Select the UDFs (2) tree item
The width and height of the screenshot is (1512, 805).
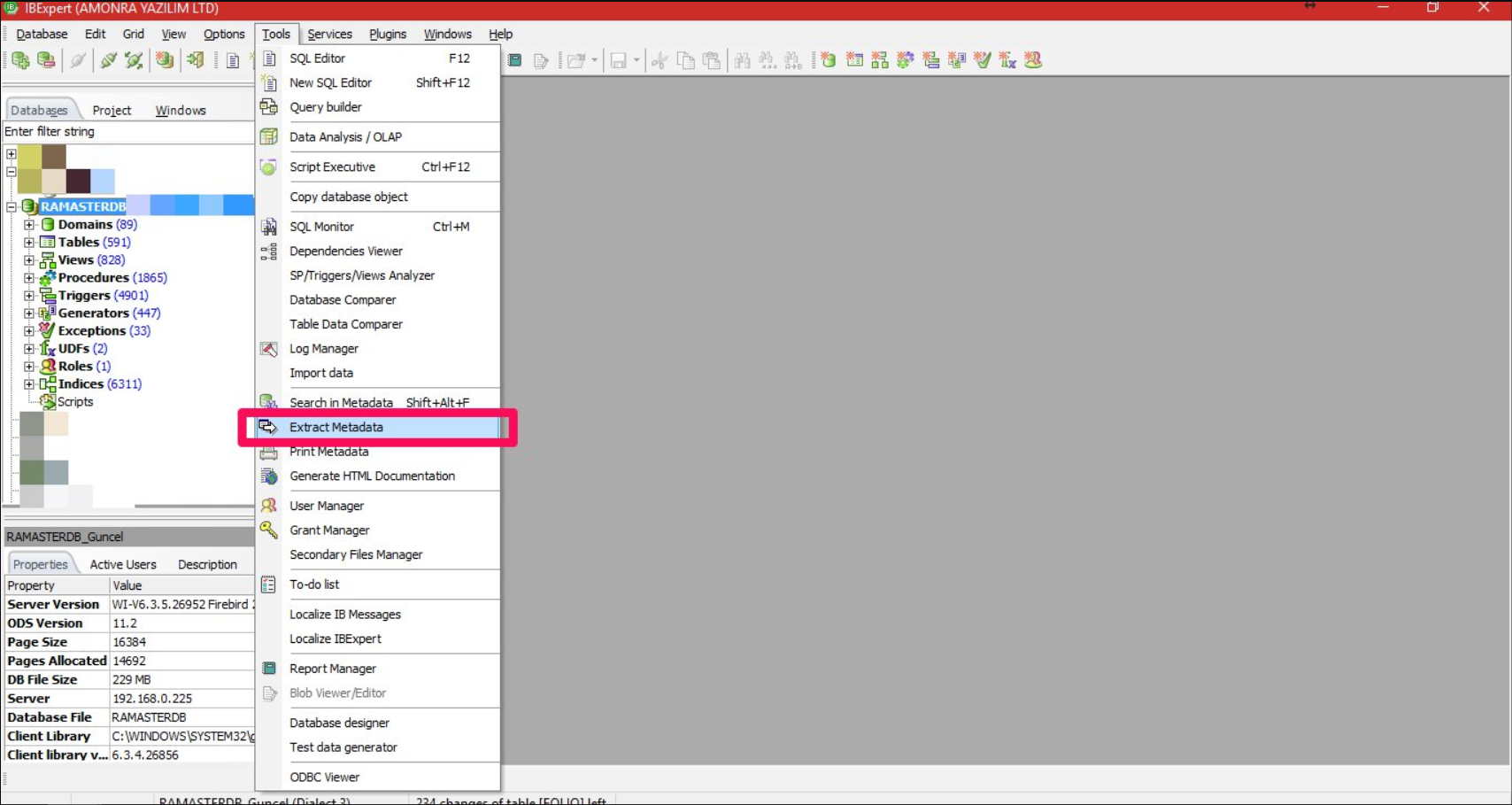(82, 349)
